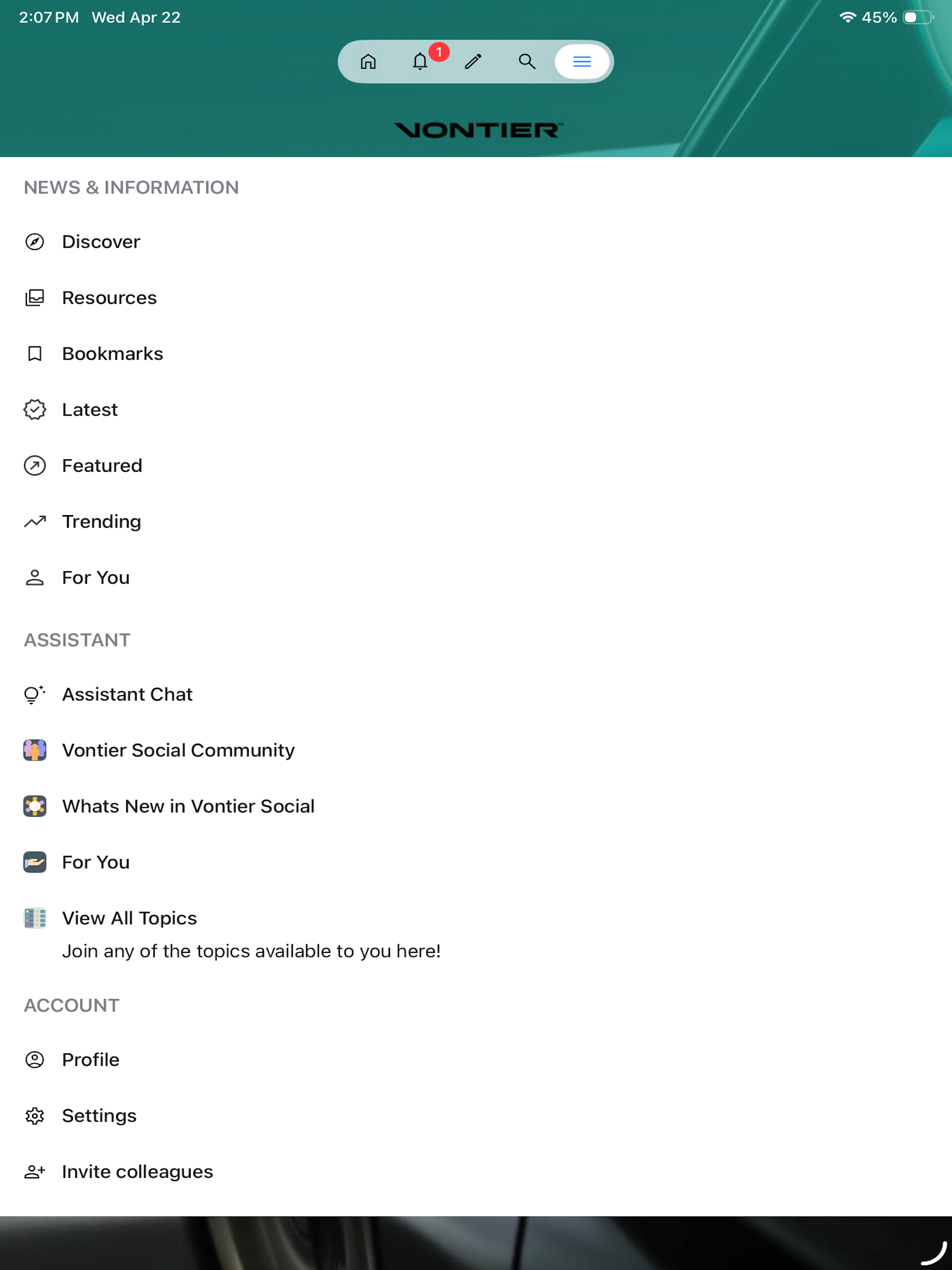Open For You topic under Assistant
This screenshot has height=1270, width=952.
476,862
